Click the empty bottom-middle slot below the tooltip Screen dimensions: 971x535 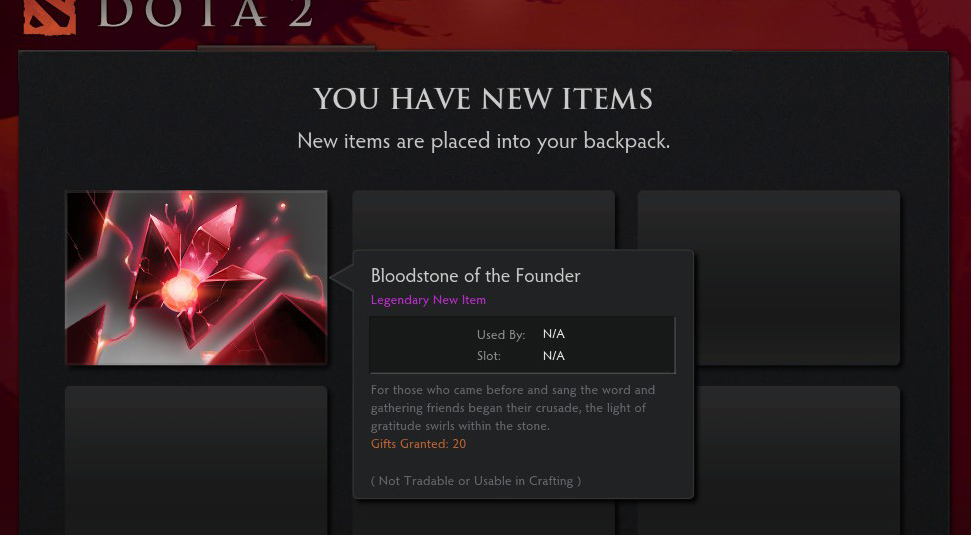483,516
